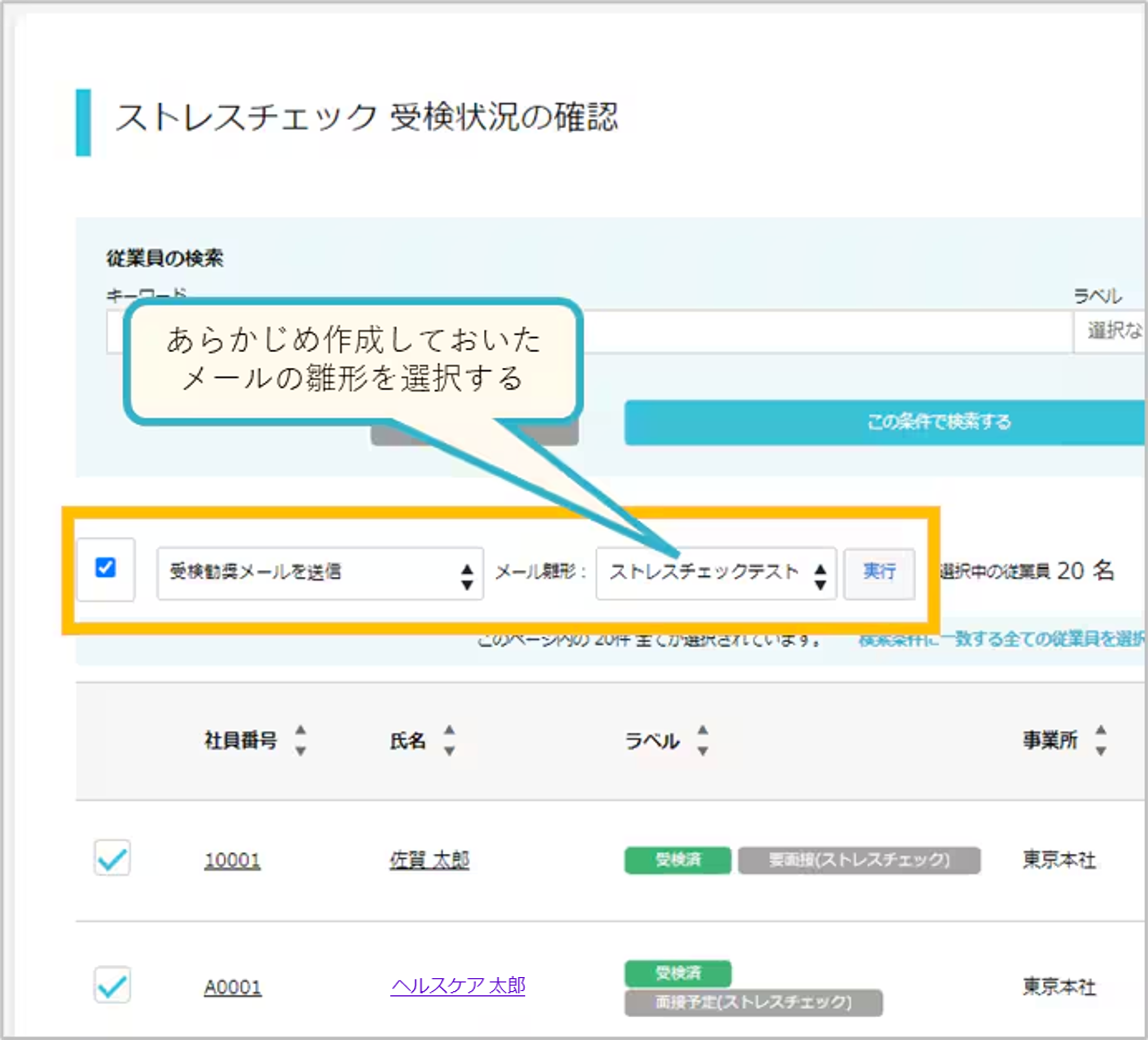The image size is (1148, 1040).
Task: Open メール雛形 ストレスチェックテスト dropdown
Action: point(716,573)
